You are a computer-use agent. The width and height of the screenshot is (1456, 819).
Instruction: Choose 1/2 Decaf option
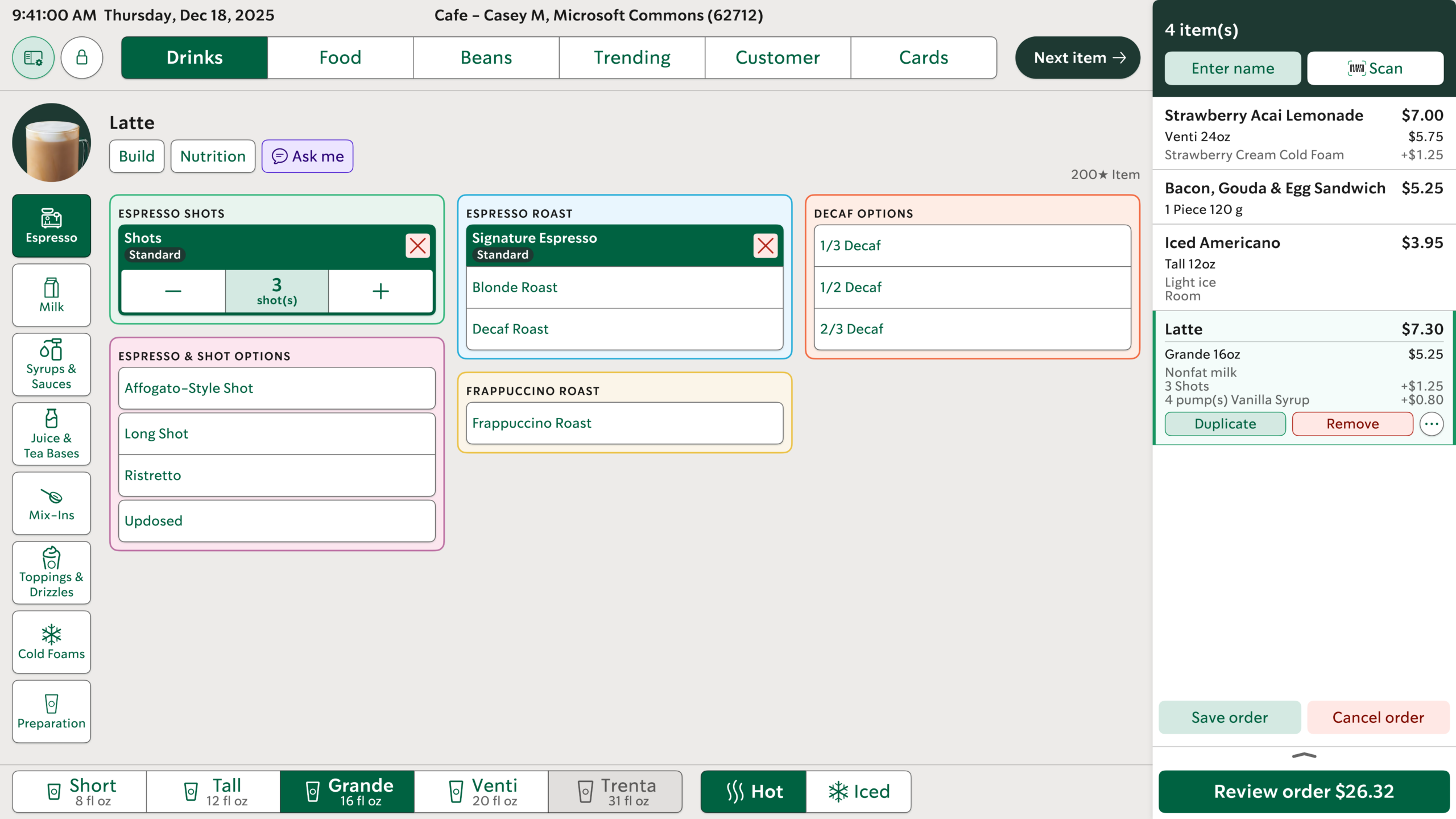pos(972,287)
